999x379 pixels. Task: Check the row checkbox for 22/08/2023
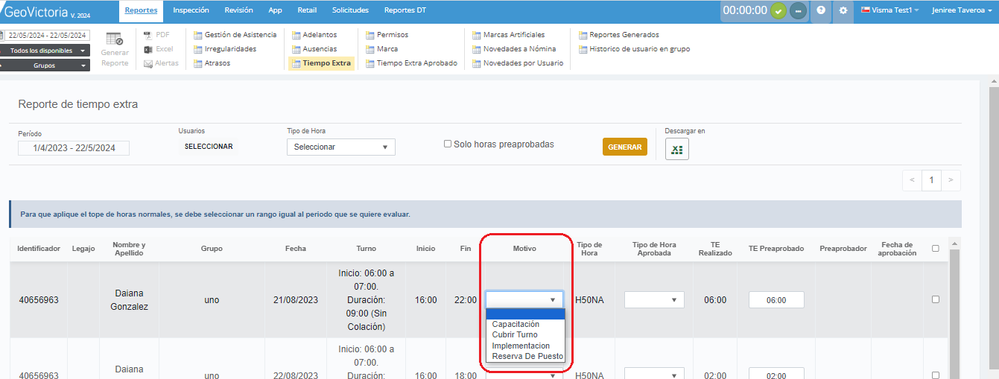pyautogui.click(x=935, y=375)
